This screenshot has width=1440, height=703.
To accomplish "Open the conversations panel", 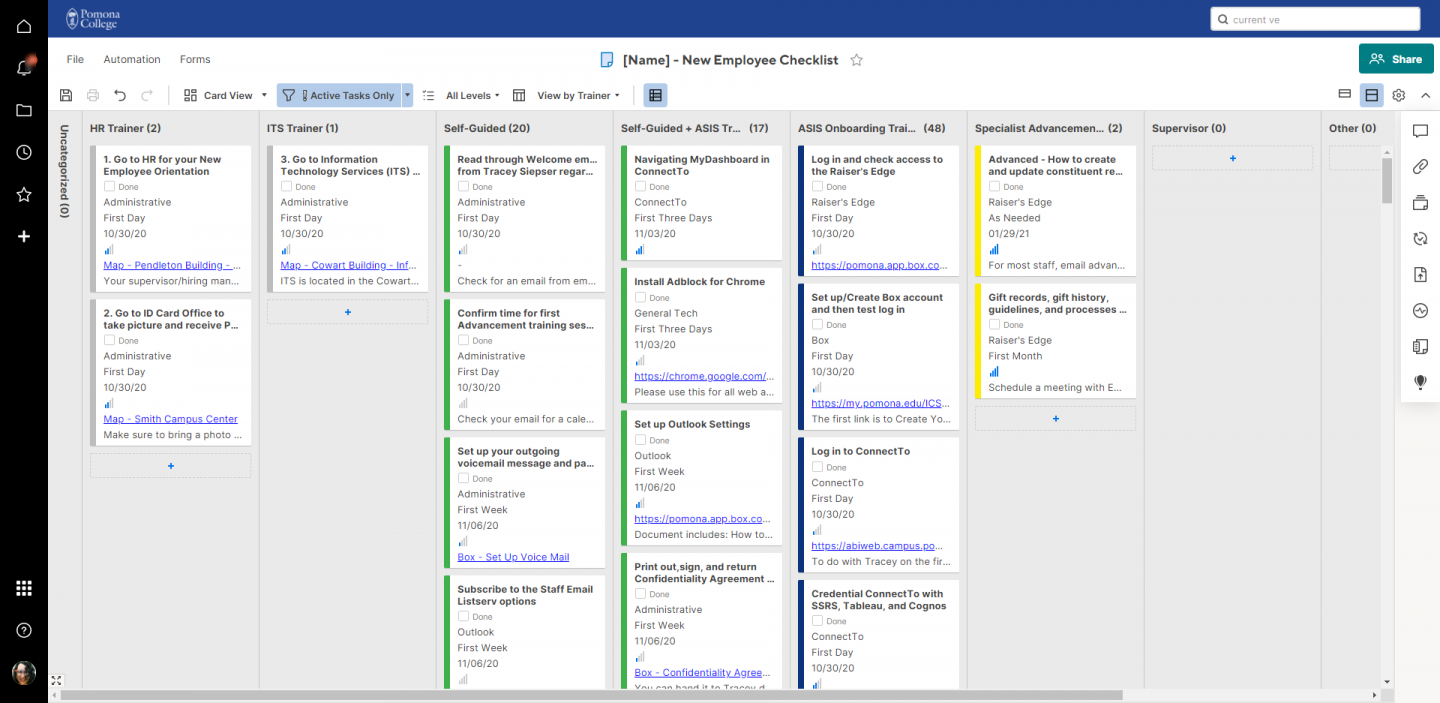I will (x=1420, y=131).
